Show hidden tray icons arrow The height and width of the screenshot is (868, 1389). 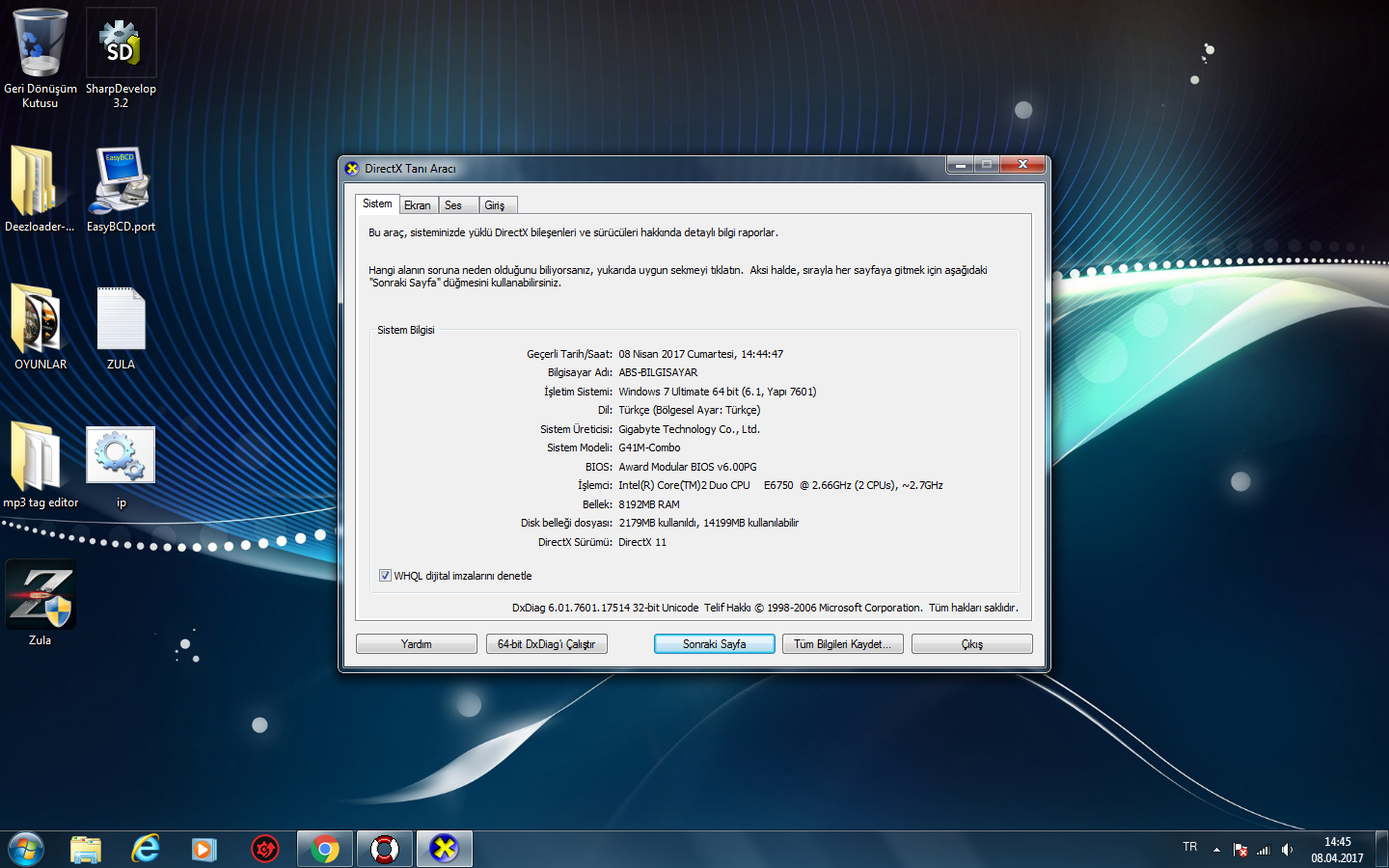pyautogui.click(x=1217, y=850)
